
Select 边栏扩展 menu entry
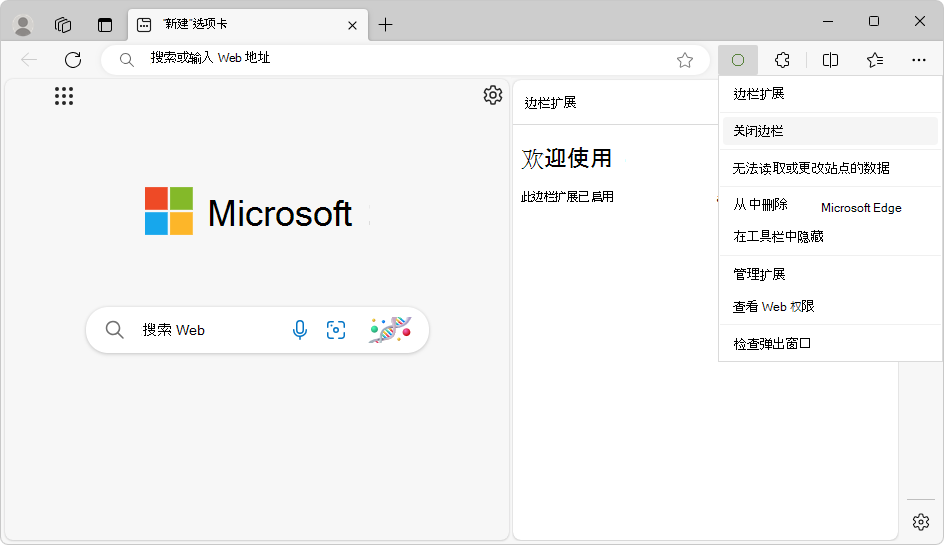coord(830,94)
